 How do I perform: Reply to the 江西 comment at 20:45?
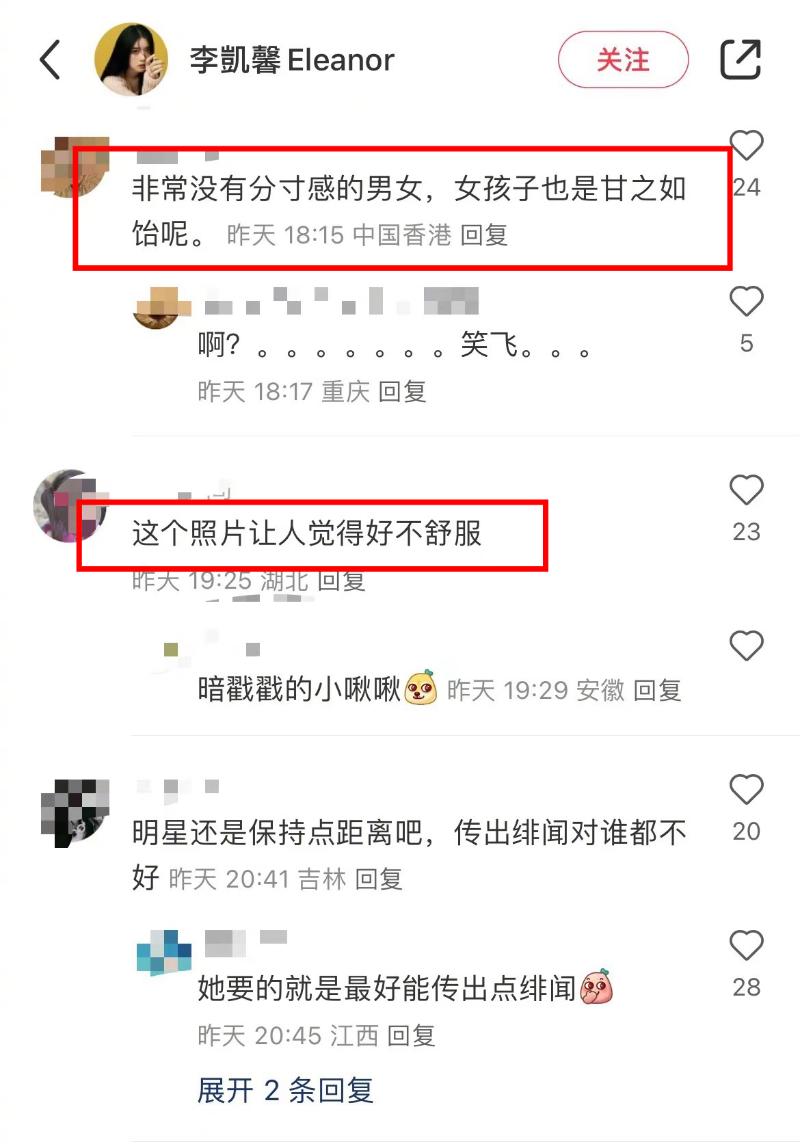(x=411, y=1035)
